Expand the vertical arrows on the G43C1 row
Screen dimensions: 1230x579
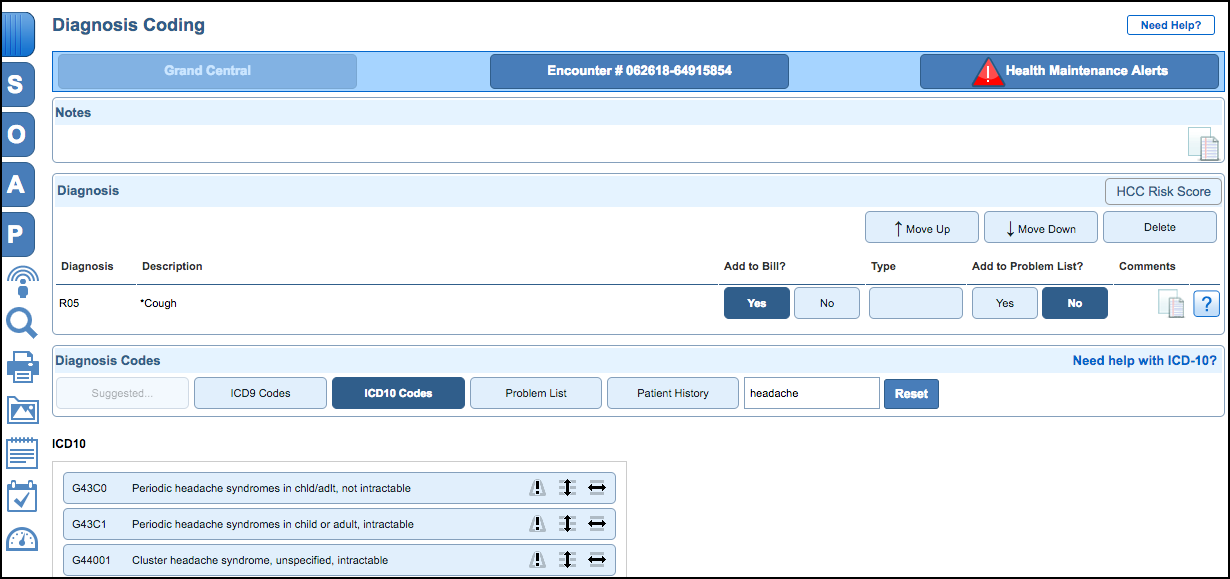(566, 523)
